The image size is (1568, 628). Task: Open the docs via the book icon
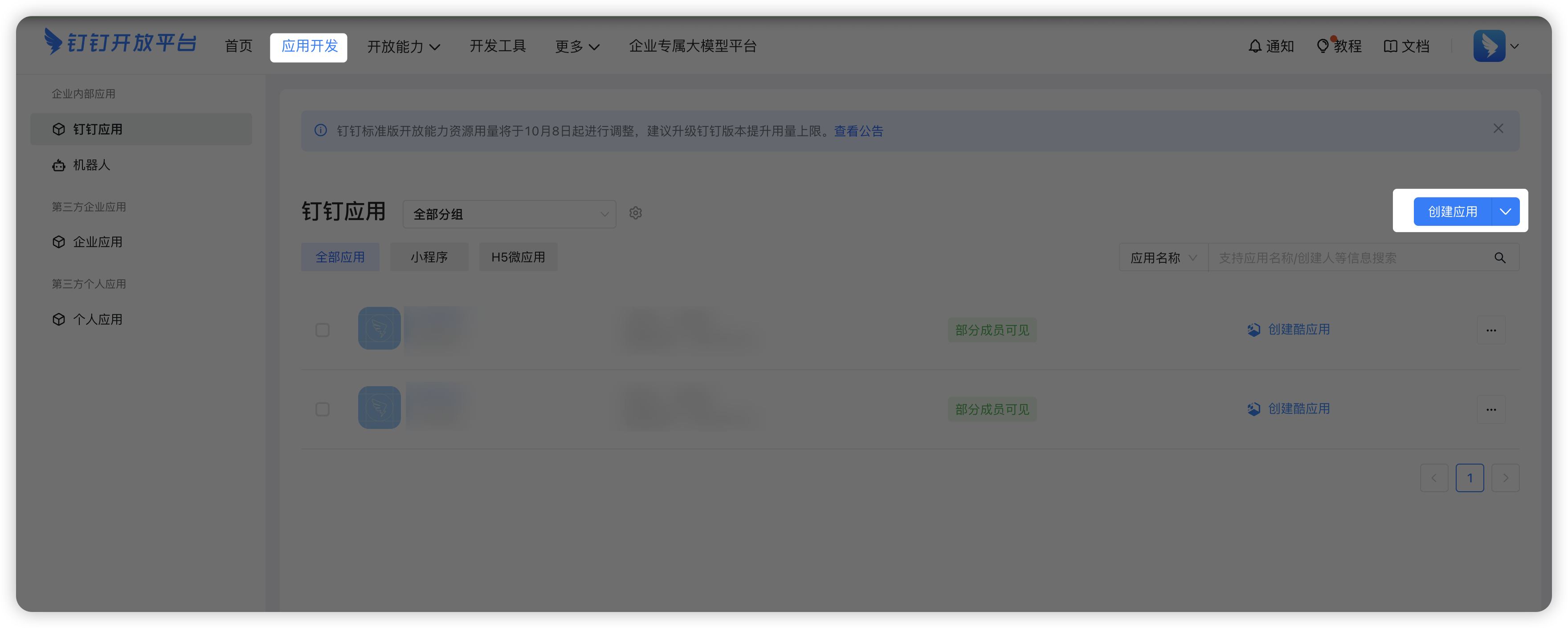coord(1390,46)
